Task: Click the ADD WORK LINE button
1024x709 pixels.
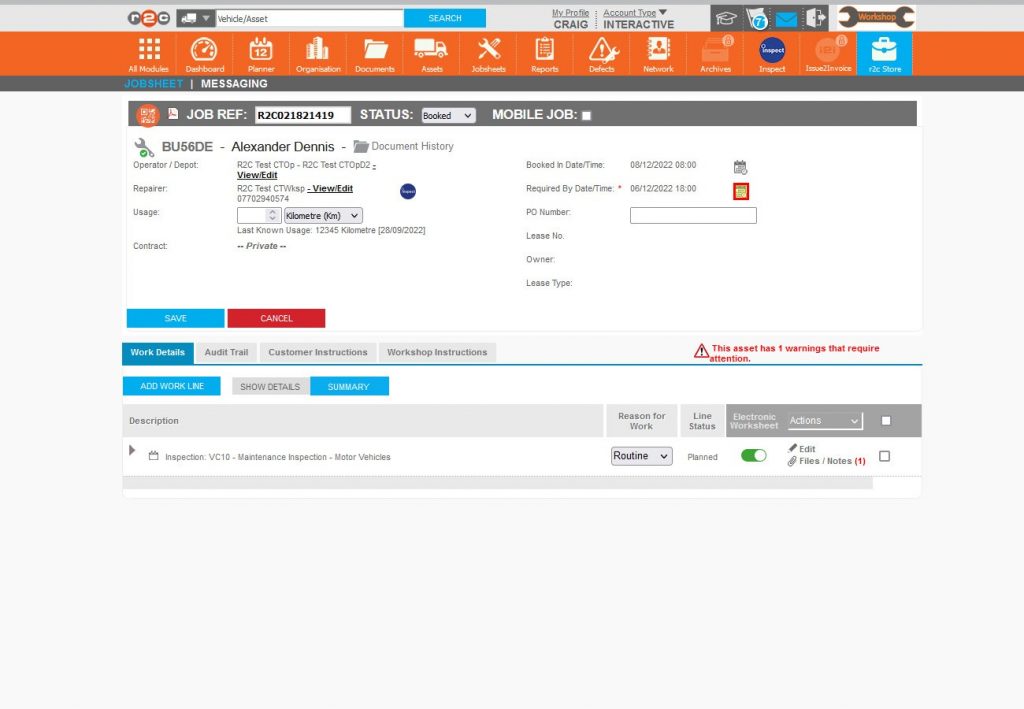Action: (x=171, y=385)
